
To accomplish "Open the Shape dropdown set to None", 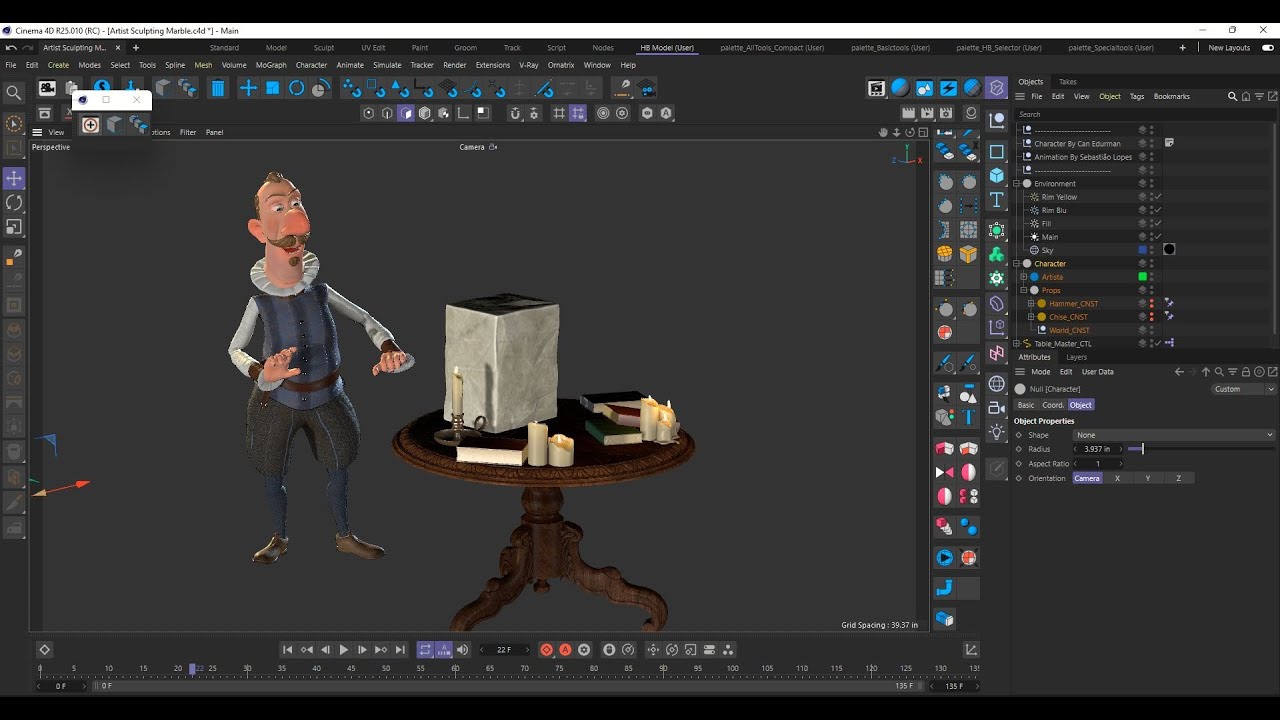I will [1175, 435].
